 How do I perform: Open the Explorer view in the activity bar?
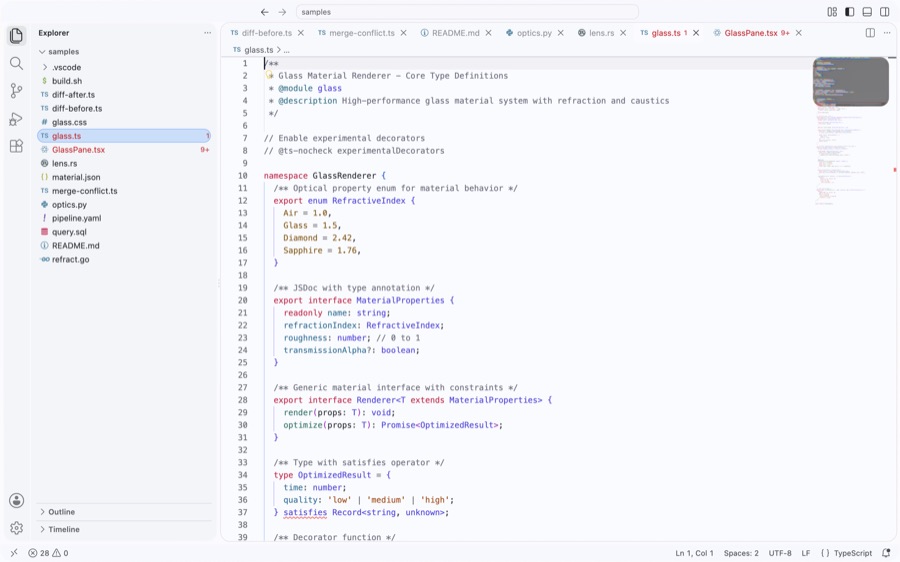pyautogui.click(x=16, y=36)
